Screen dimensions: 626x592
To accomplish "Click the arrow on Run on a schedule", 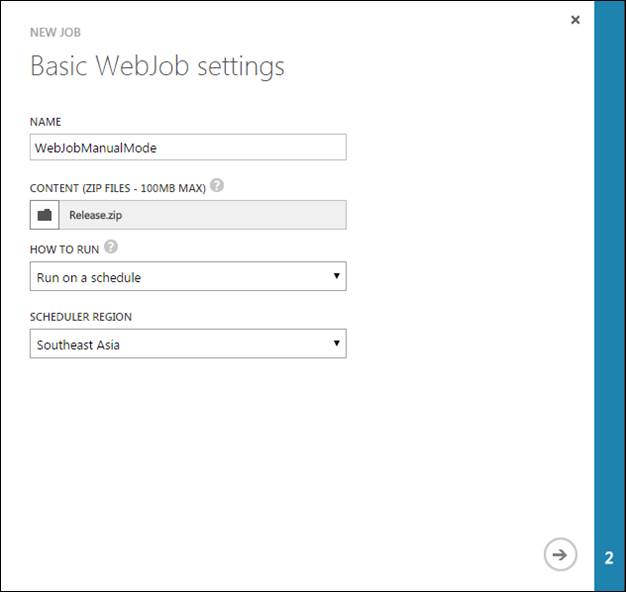I will pyautogui.click(x=336, y=276).
